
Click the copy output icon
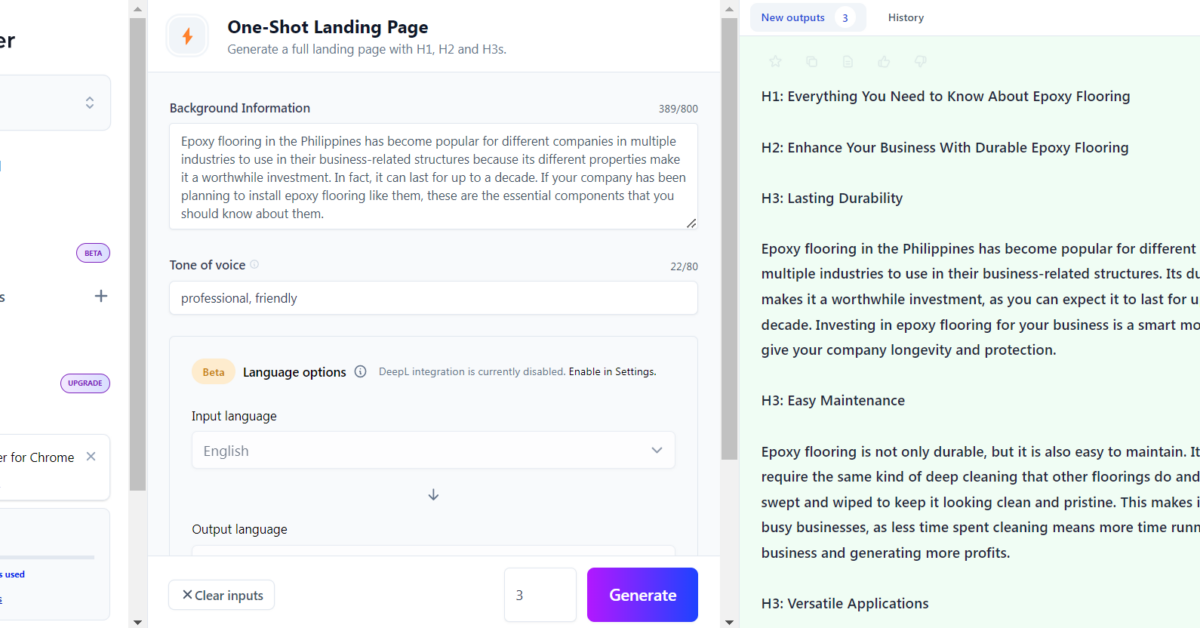click(x=811, y=62)
